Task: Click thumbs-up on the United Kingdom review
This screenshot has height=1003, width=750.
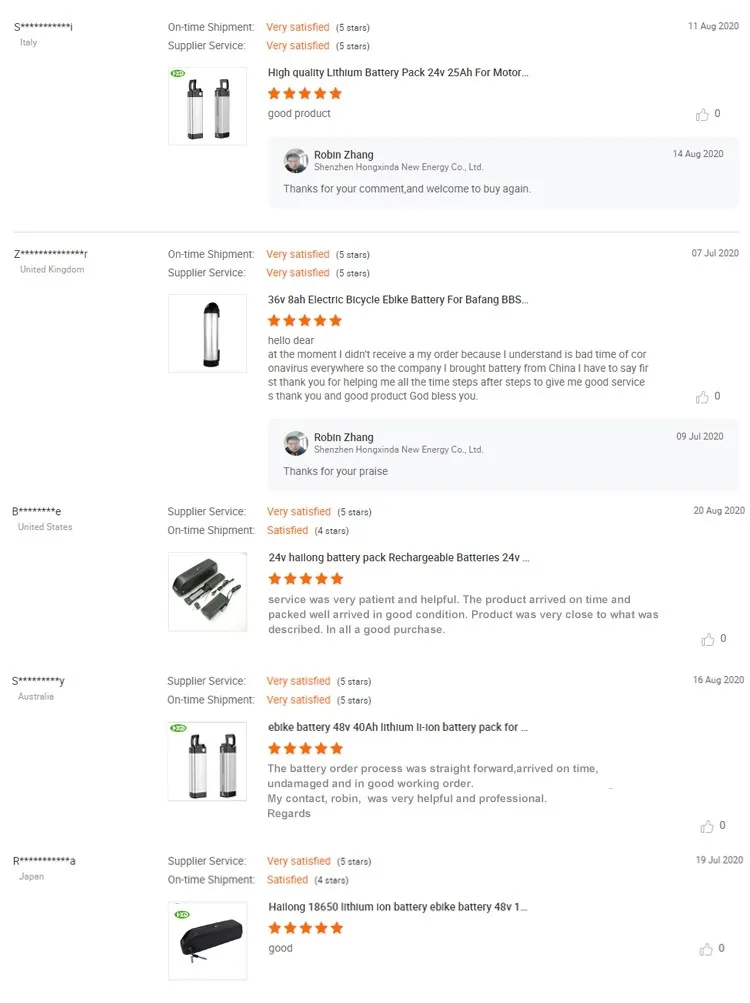Action: [x=702, y=397]
